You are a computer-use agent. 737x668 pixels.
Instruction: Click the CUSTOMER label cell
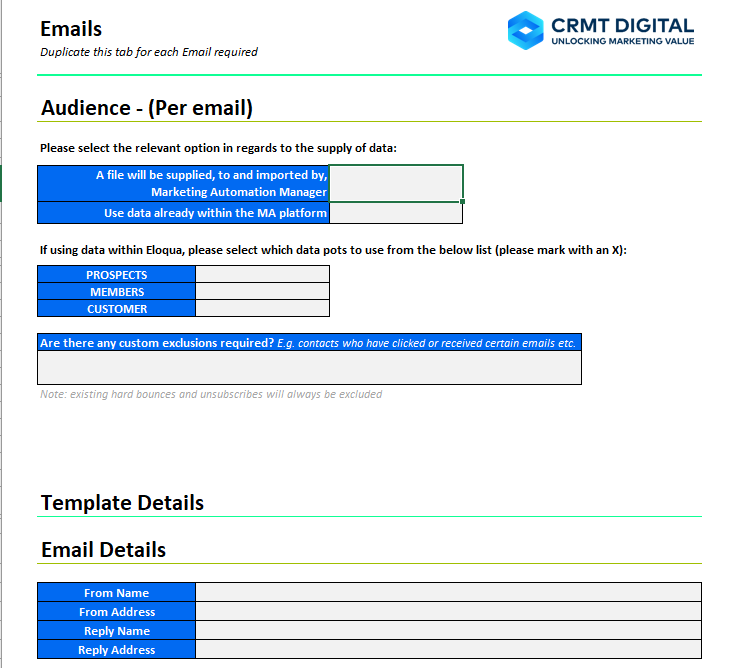117,308
